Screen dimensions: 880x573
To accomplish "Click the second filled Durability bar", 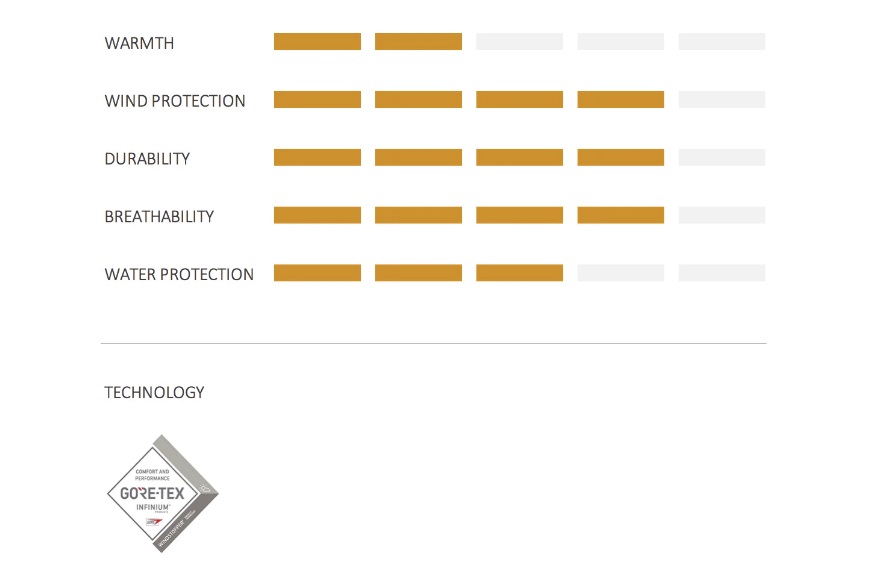I will [418, 157].
